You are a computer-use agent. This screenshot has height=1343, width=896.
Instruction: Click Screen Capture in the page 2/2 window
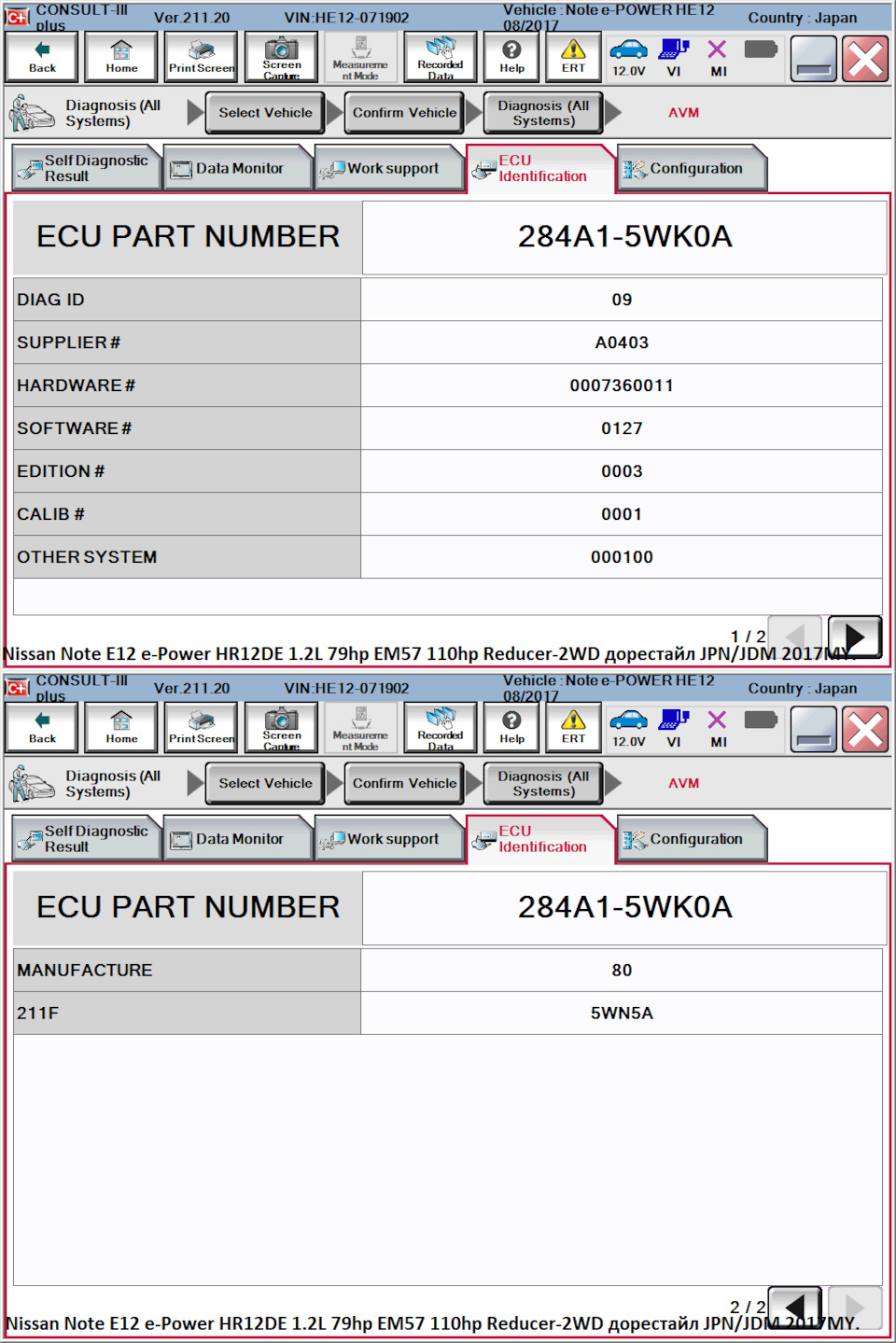281,728
